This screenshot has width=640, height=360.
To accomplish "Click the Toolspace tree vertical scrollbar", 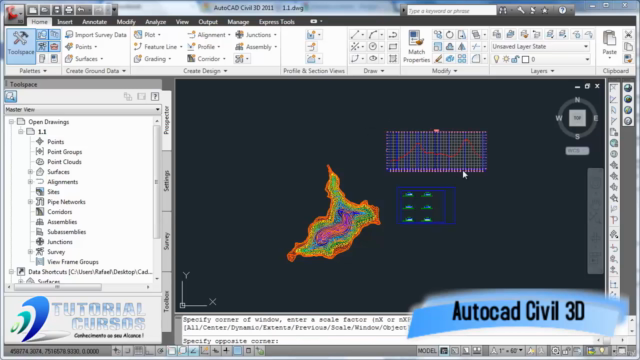I will pyautogui.click(x=157, y=181).
